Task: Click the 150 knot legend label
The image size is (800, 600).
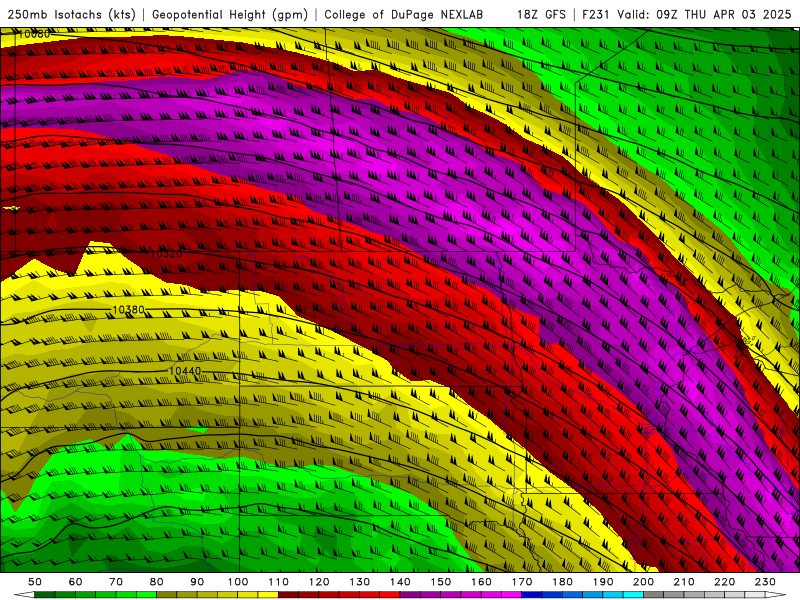Action: [440, 582]
